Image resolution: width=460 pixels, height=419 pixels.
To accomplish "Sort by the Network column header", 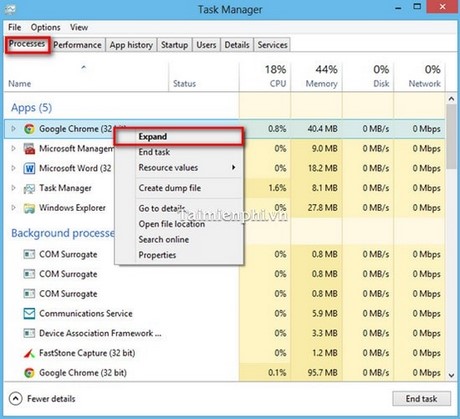I will click(x=419, y=77).
